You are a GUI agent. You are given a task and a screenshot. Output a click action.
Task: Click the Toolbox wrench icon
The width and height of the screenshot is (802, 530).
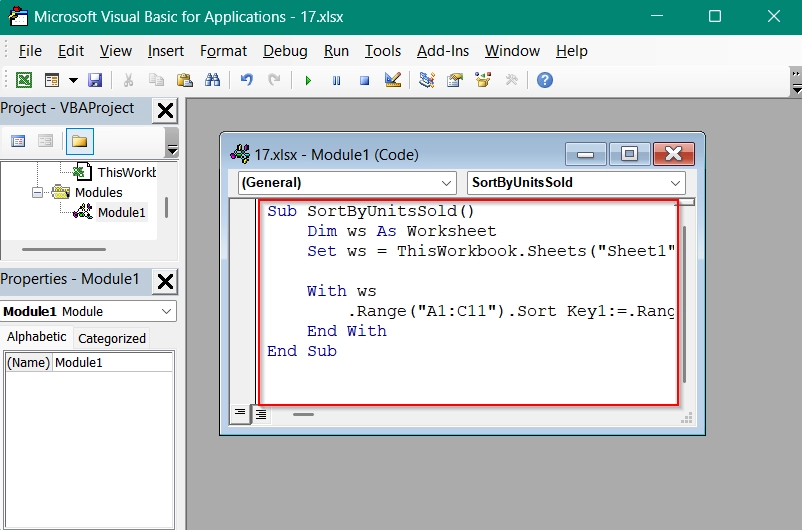point(511,80)
